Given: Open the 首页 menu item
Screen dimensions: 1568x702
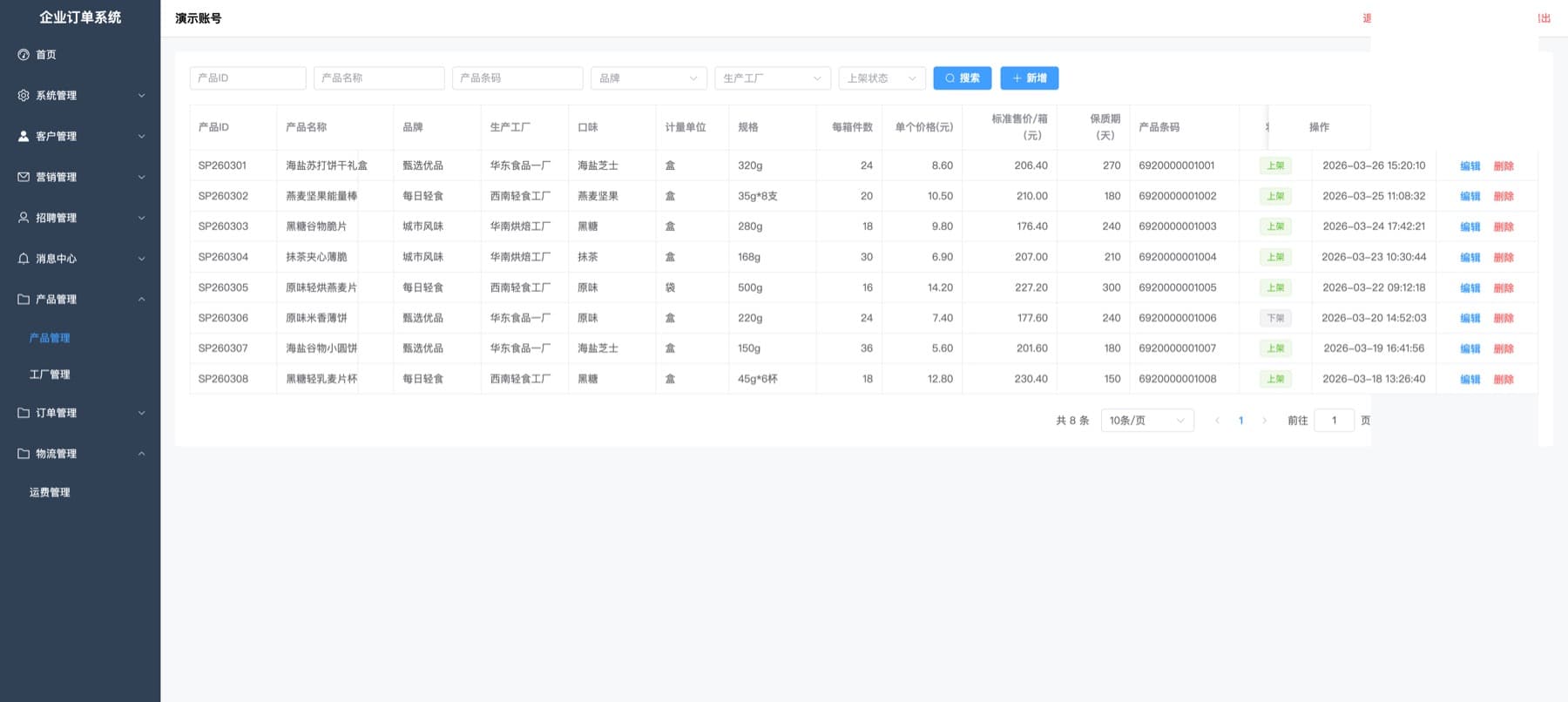Looking at the screenshot, I should point(80,55).
